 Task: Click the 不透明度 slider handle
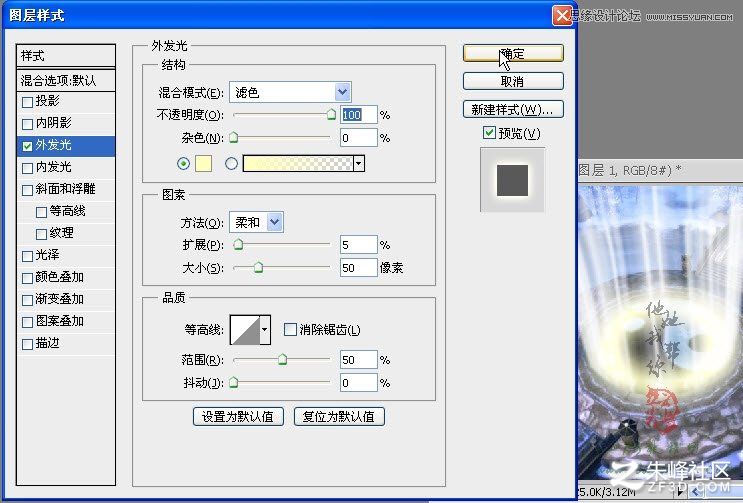(331, 115)
